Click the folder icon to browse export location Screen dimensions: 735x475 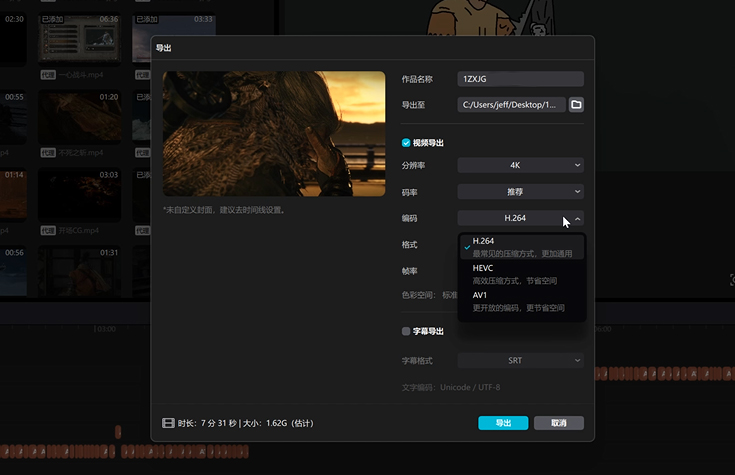[x=576, y=104]
